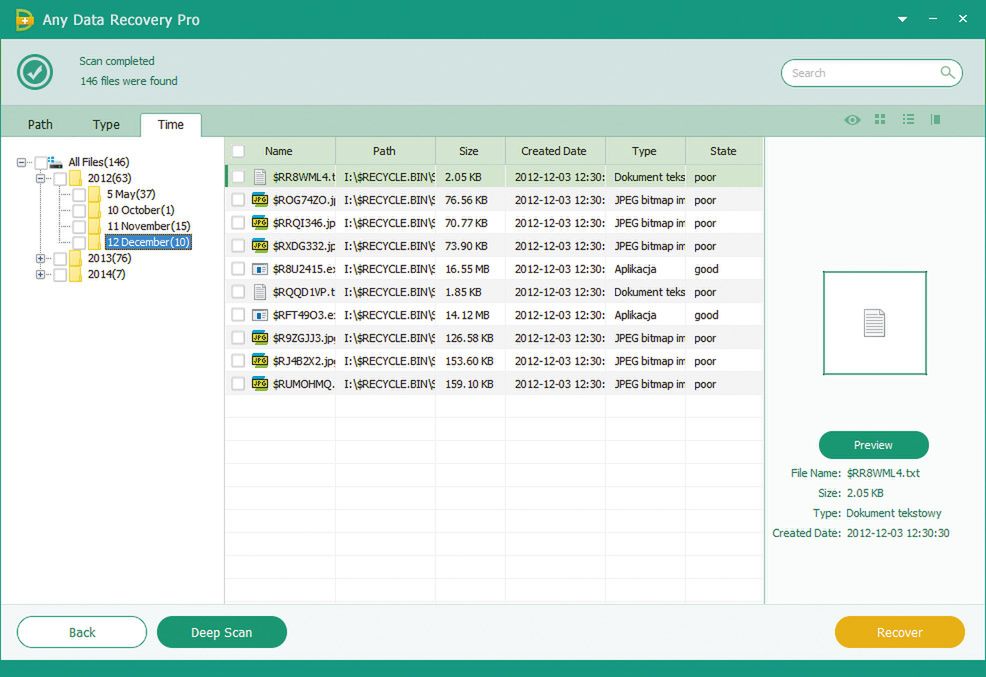Tick the checkbox for $RR8WML4.txt

pos(238,177)
